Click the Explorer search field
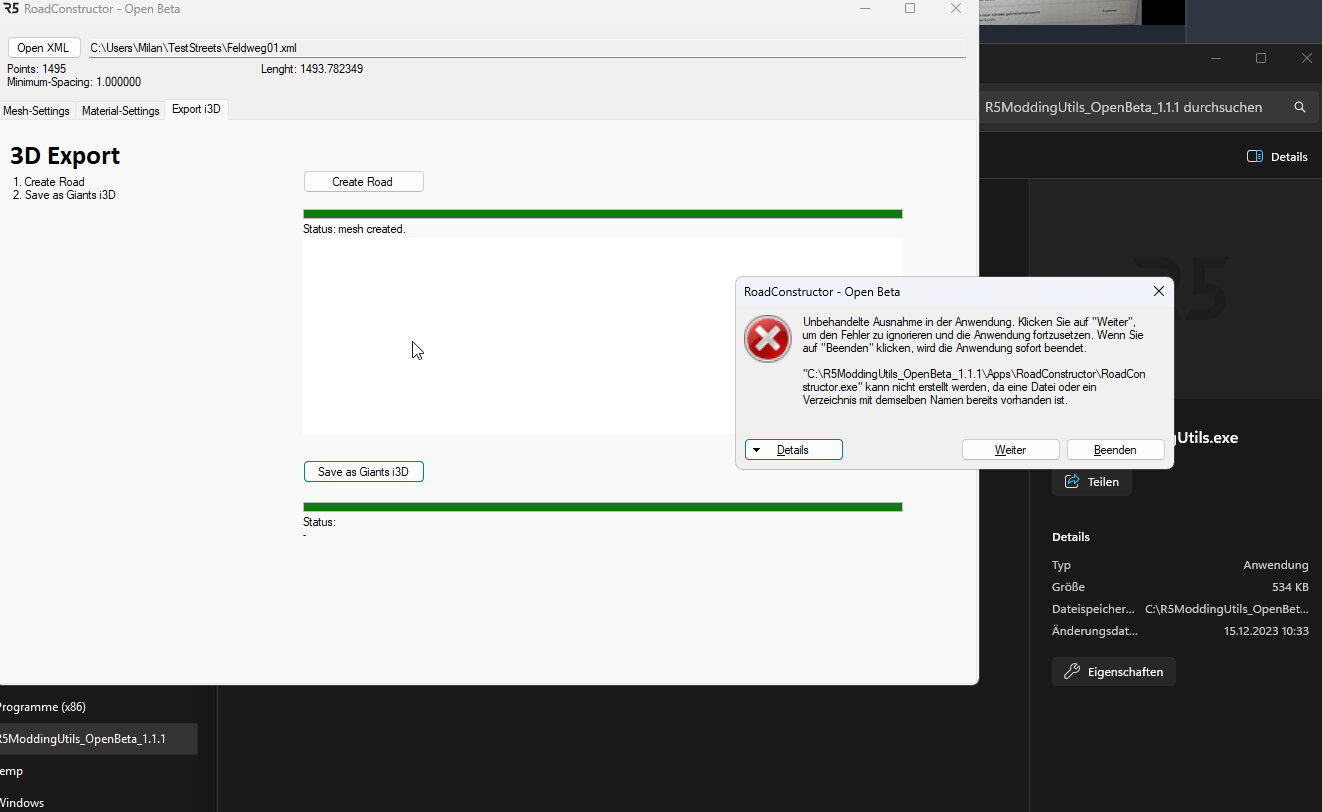 pyautogui.click(x=1130, y=107)
